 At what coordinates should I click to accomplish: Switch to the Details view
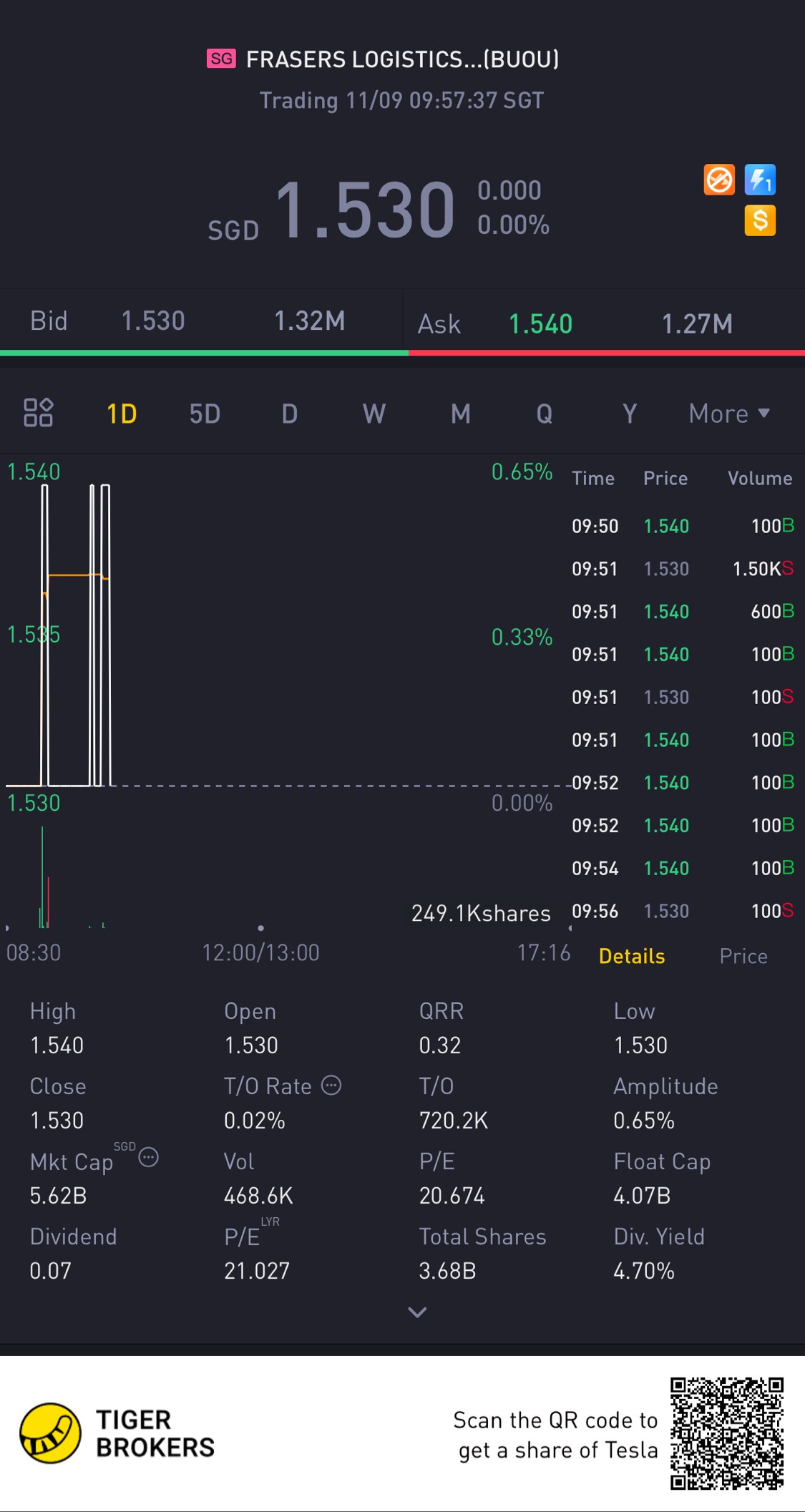click(632, 956)
